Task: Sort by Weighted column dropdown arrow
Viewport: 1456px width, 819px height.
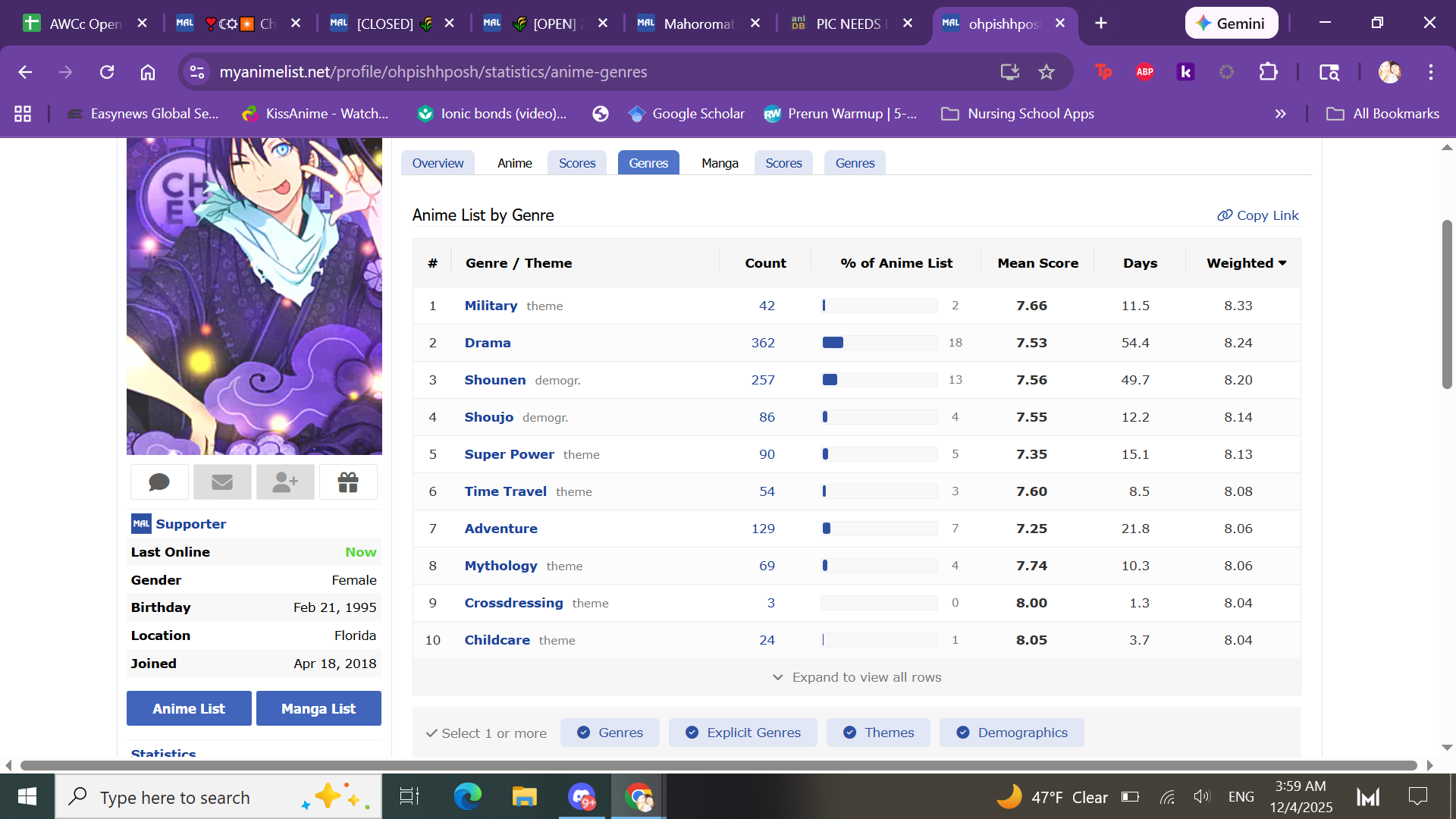Action: (1282, 263)
